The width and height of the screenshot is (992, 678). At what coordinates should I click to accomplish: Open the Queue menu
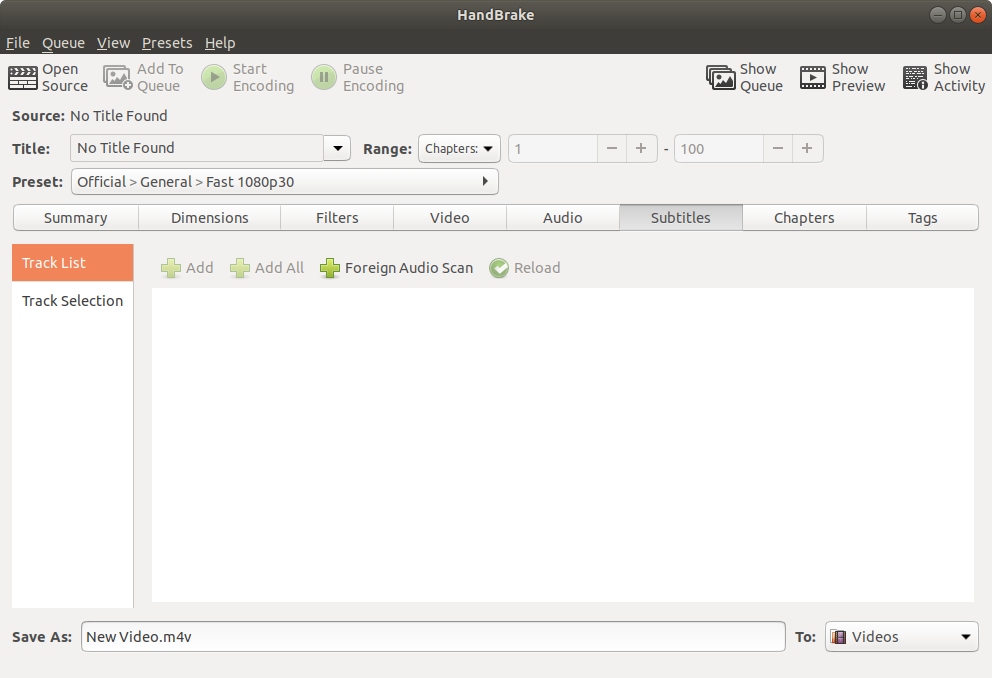coord(63,43)
